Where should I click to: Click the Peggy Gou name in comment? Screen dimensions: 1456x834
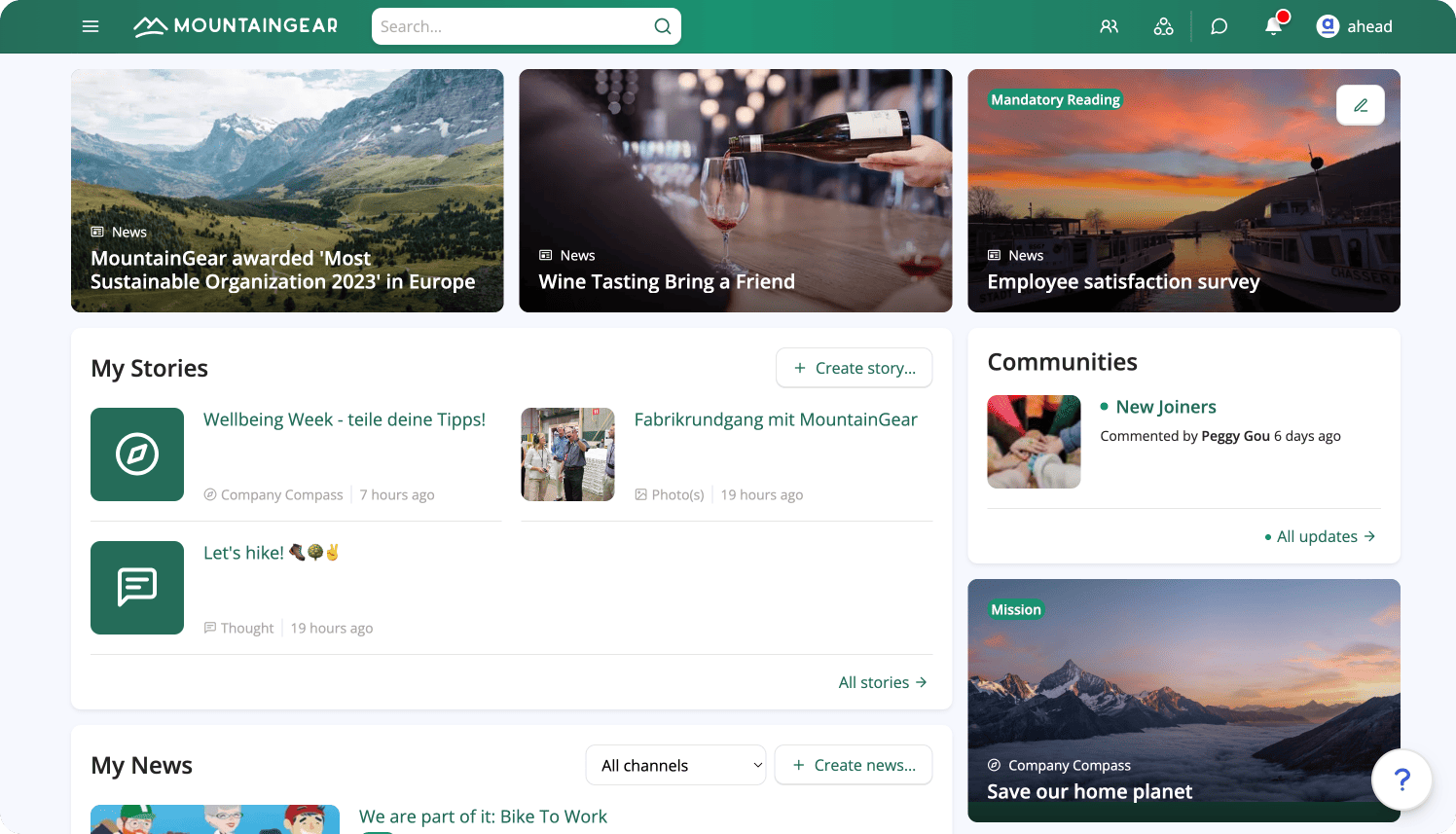1235,436
